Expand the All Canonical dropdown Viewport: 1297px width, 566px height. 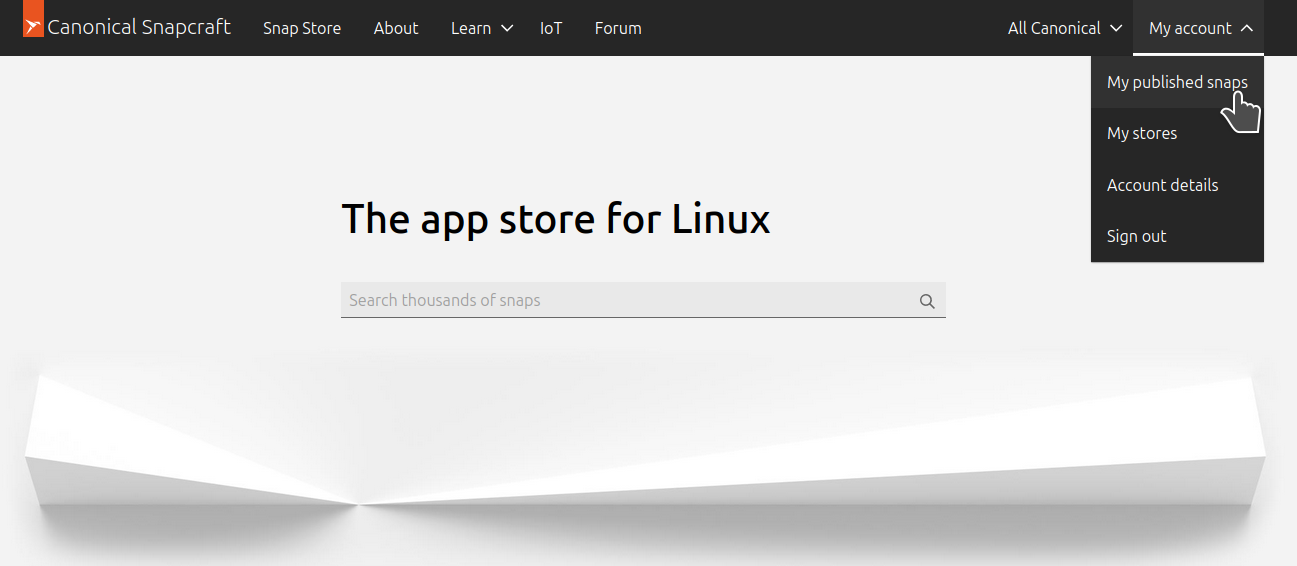1064,28
